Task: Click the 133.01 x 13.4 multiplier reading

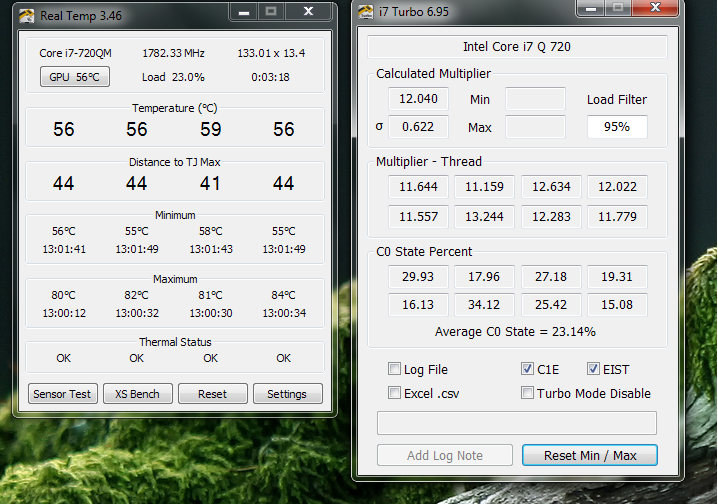Action: point(271,53)
